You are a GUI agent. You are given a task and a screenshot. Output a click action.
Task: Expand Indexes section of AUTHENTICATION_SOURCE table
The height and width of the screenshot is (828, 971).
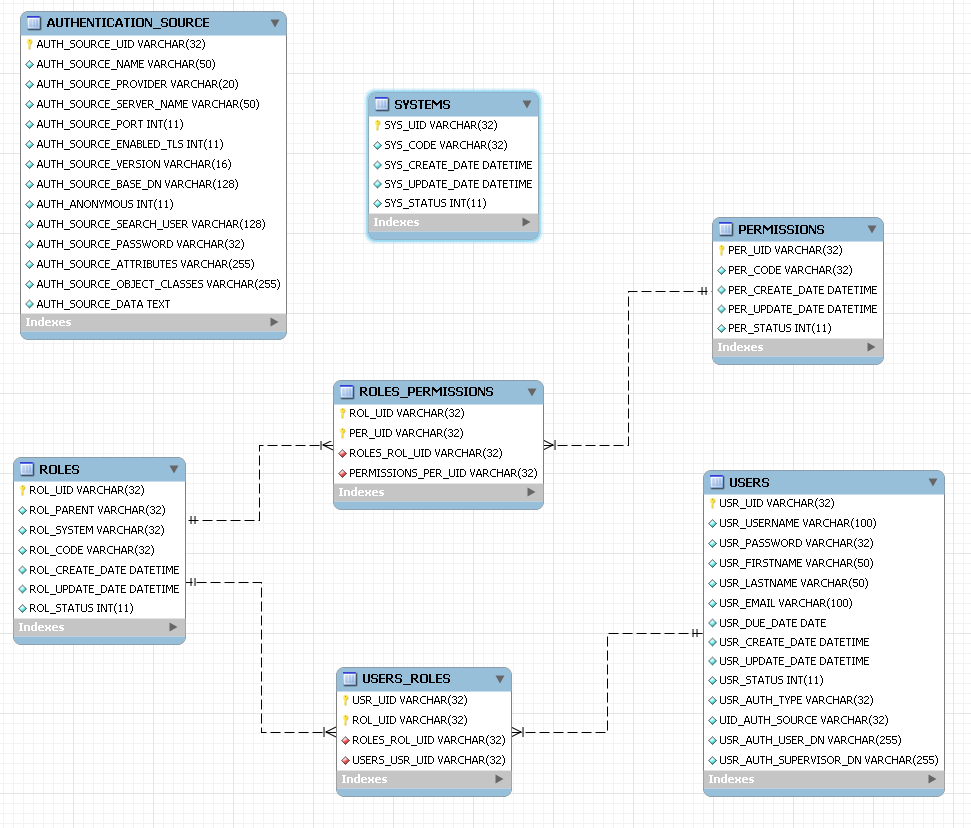pyautogui.click(x=274, y=322)
